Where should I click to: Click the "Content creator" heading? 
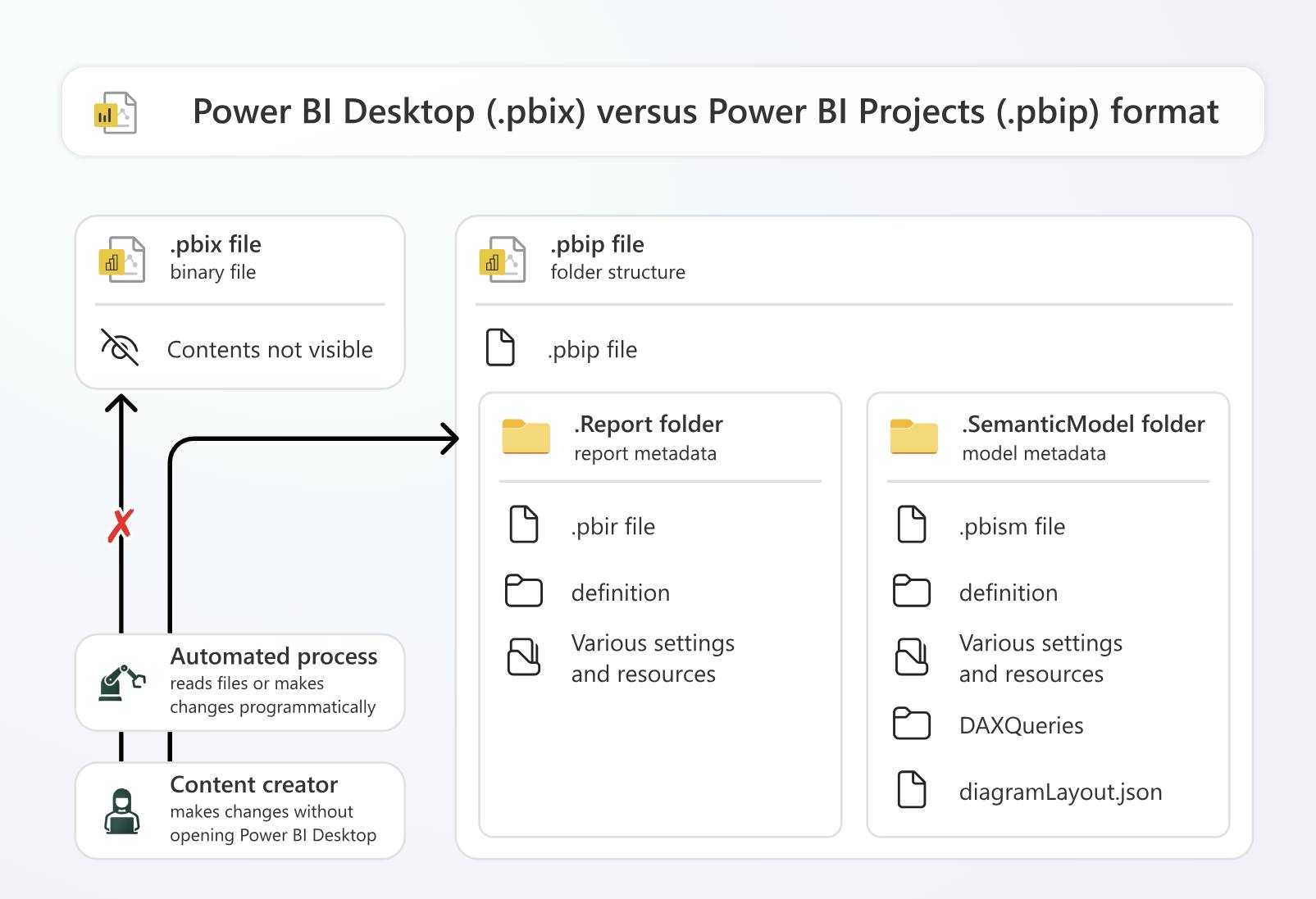(x=254, y=785)
